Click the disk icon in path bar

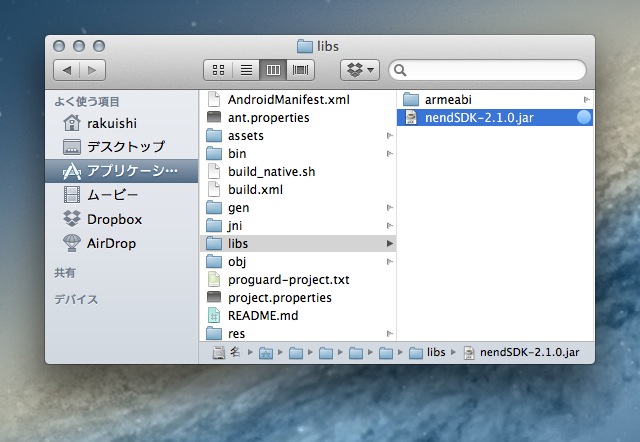(x=219, y=353)
